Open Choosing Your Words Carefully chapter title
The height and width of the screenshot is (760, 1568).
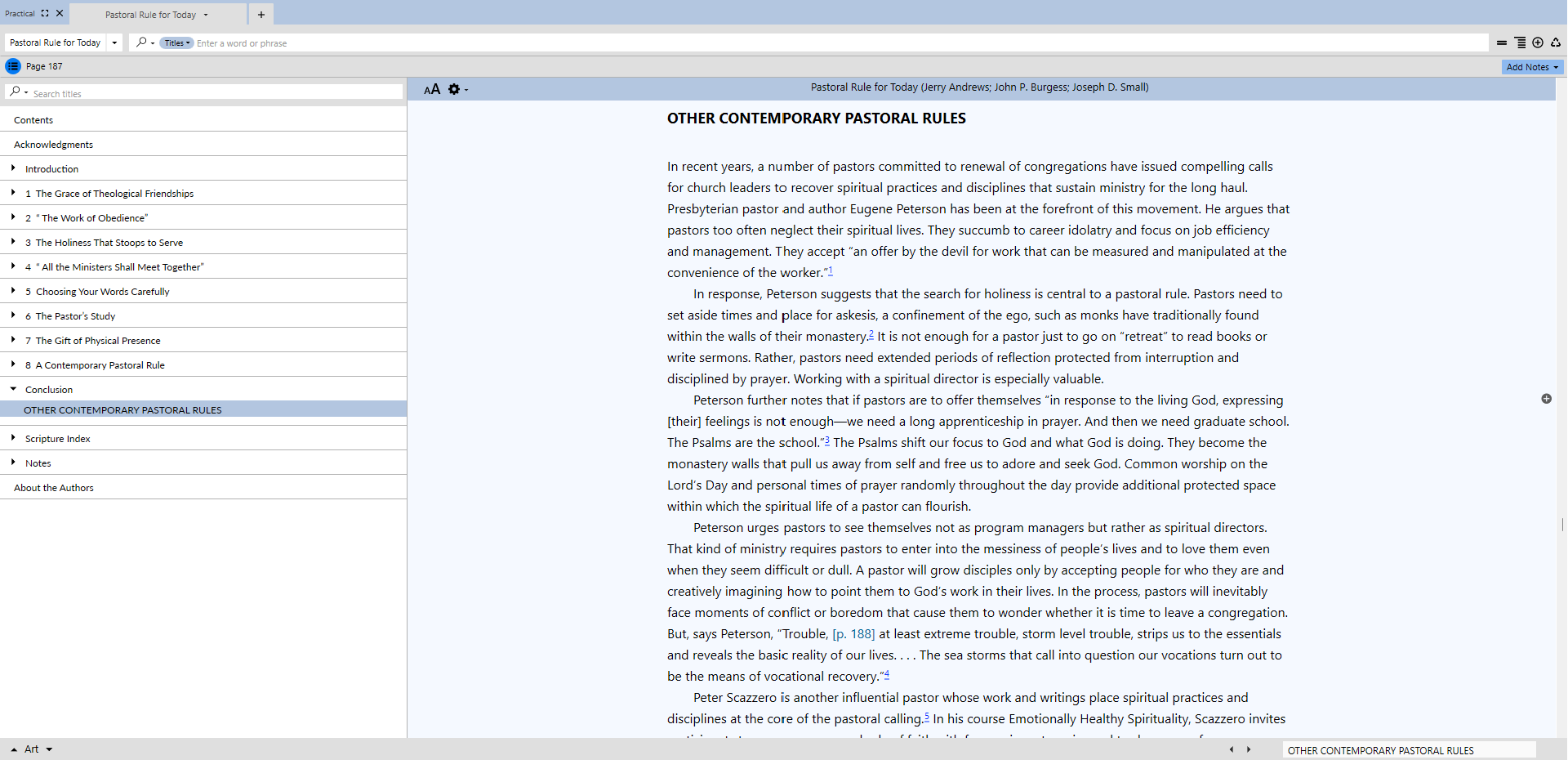point(102,292)
